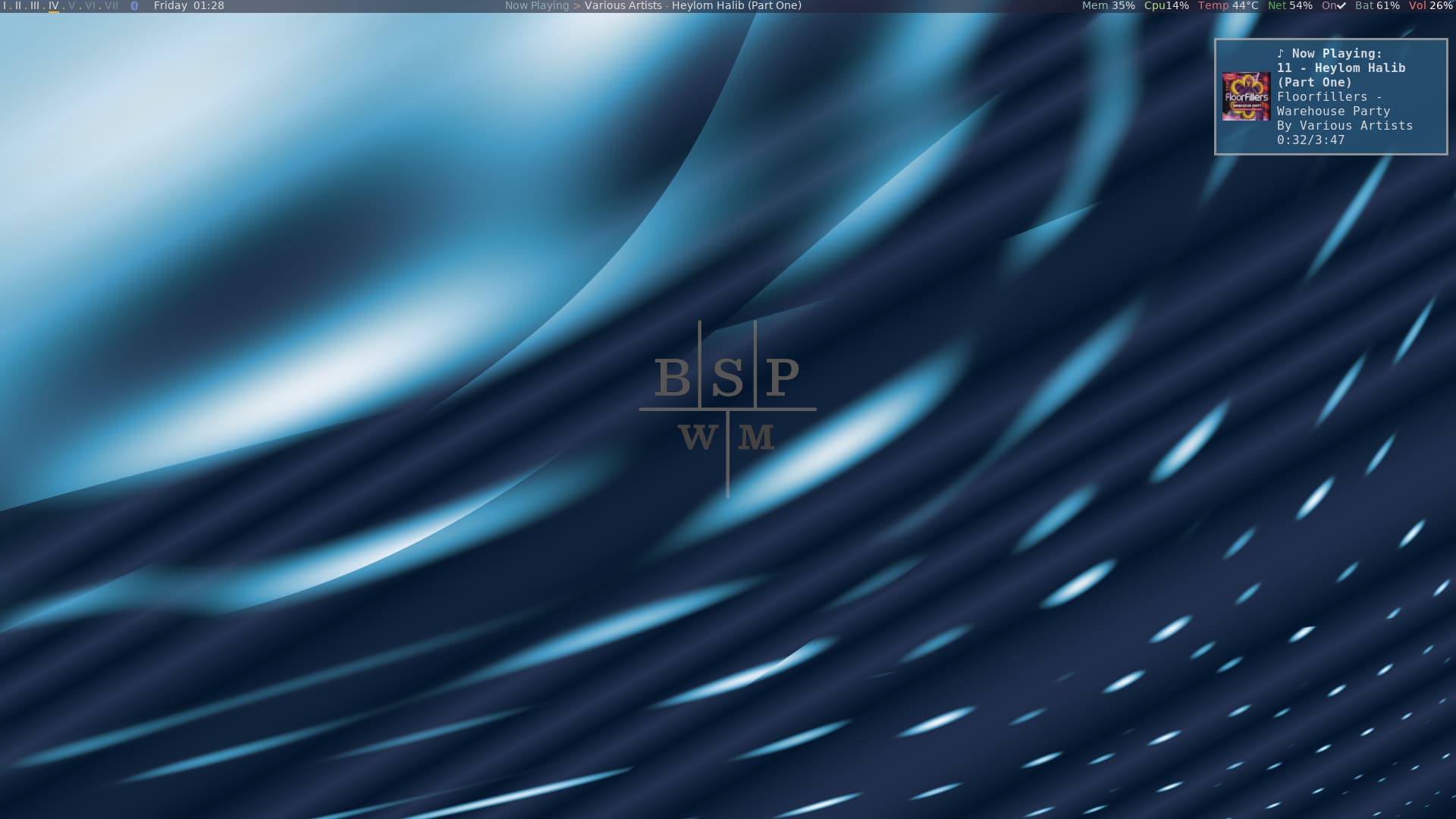Click the Floorfillers album art thumbnail
Viewport: 1456px width, 819px height.
[1246, 97]
